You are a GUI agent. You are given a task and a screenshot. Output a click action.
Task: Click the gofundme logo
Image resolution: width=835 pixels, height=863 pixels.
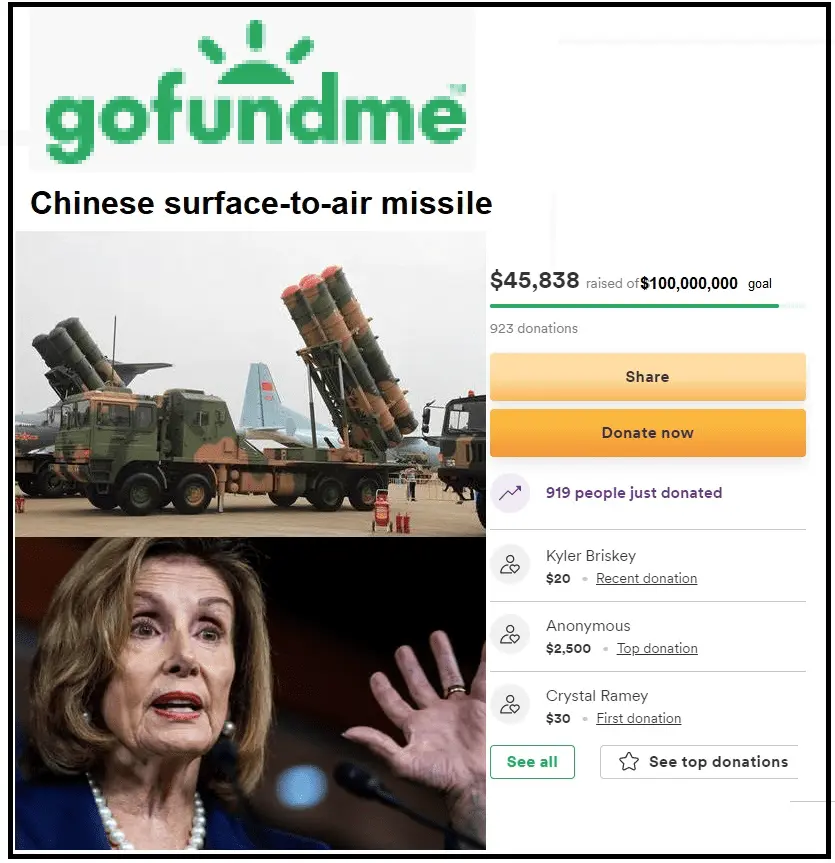point(256,92)
